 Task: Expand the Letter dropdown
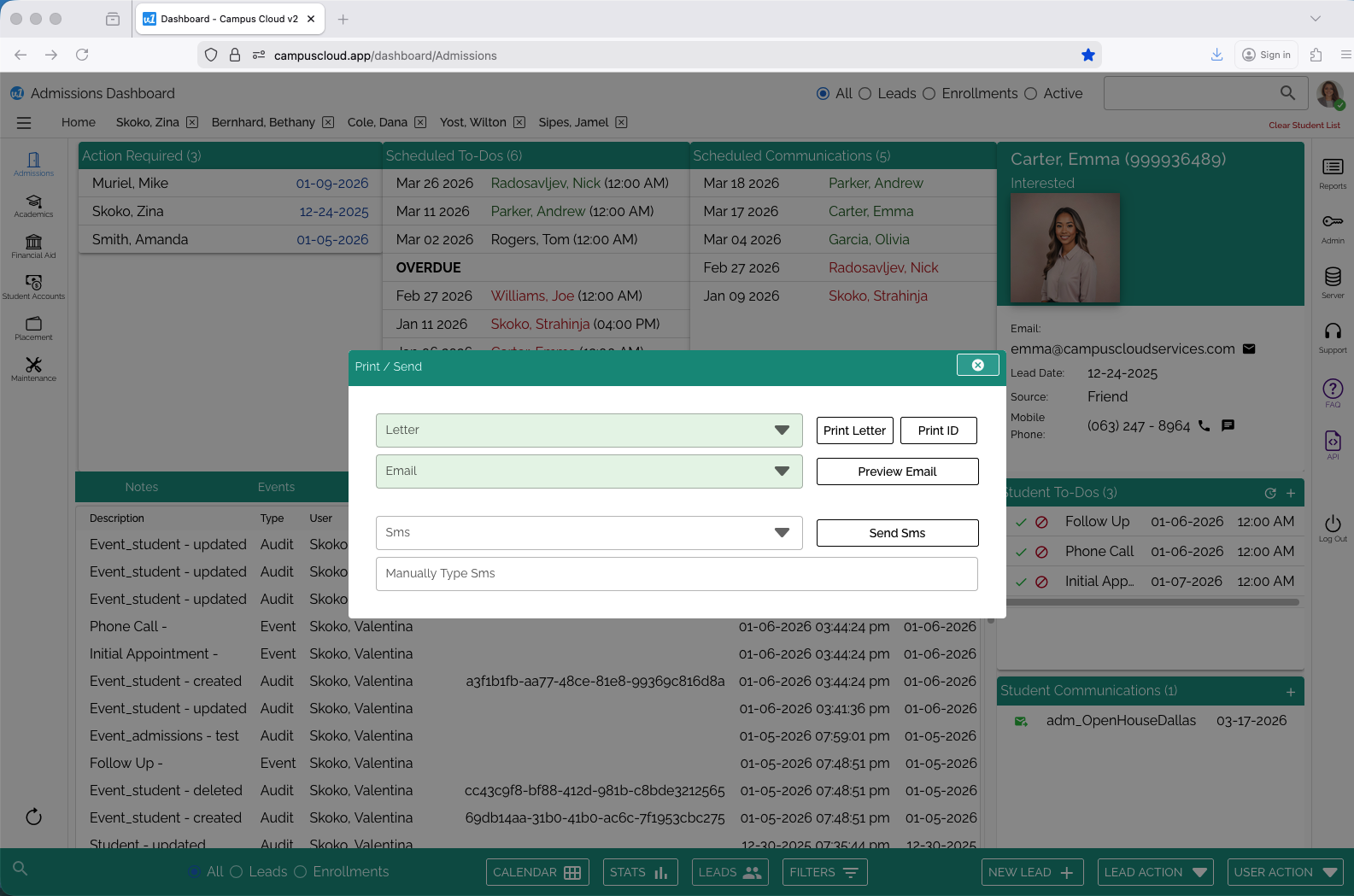tap(589, 430)
